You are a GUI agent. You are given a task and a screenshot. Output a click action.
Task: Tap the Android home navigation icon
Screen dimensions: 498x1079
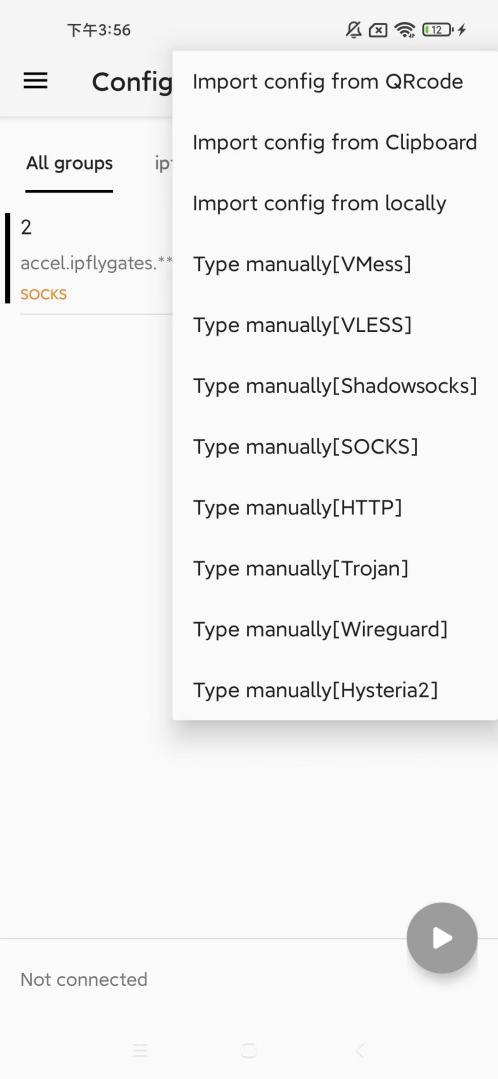point(249,1050)
